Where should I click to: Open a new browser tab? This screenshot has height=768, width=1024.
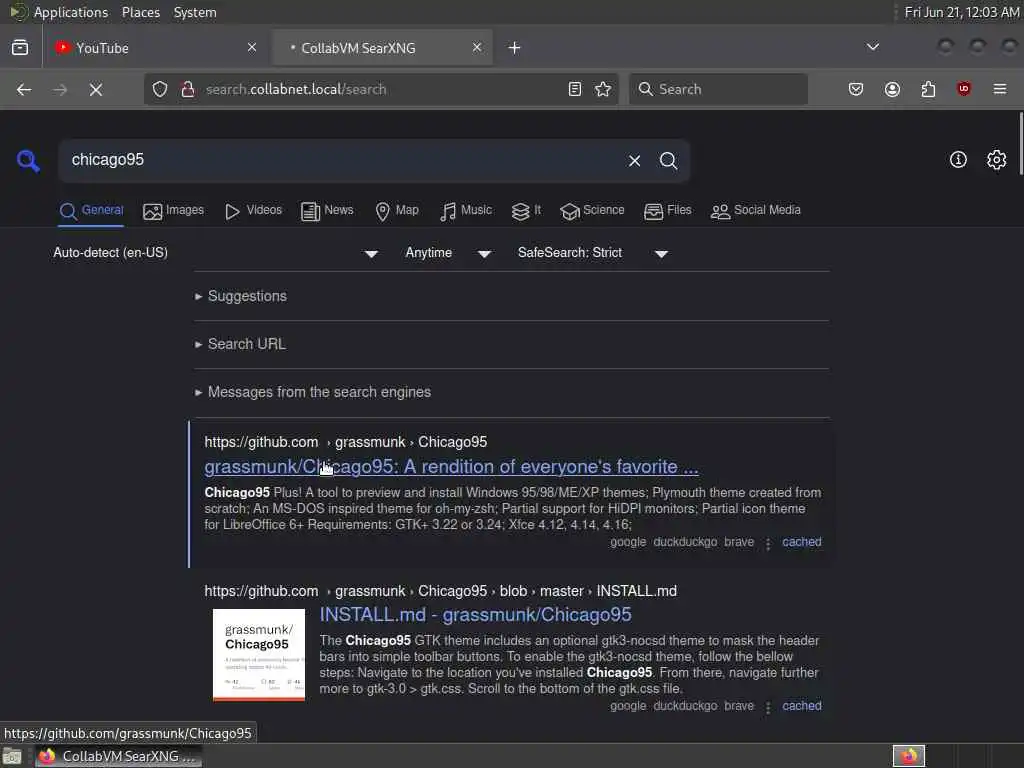pyautogui.click(x=515, y=48)
